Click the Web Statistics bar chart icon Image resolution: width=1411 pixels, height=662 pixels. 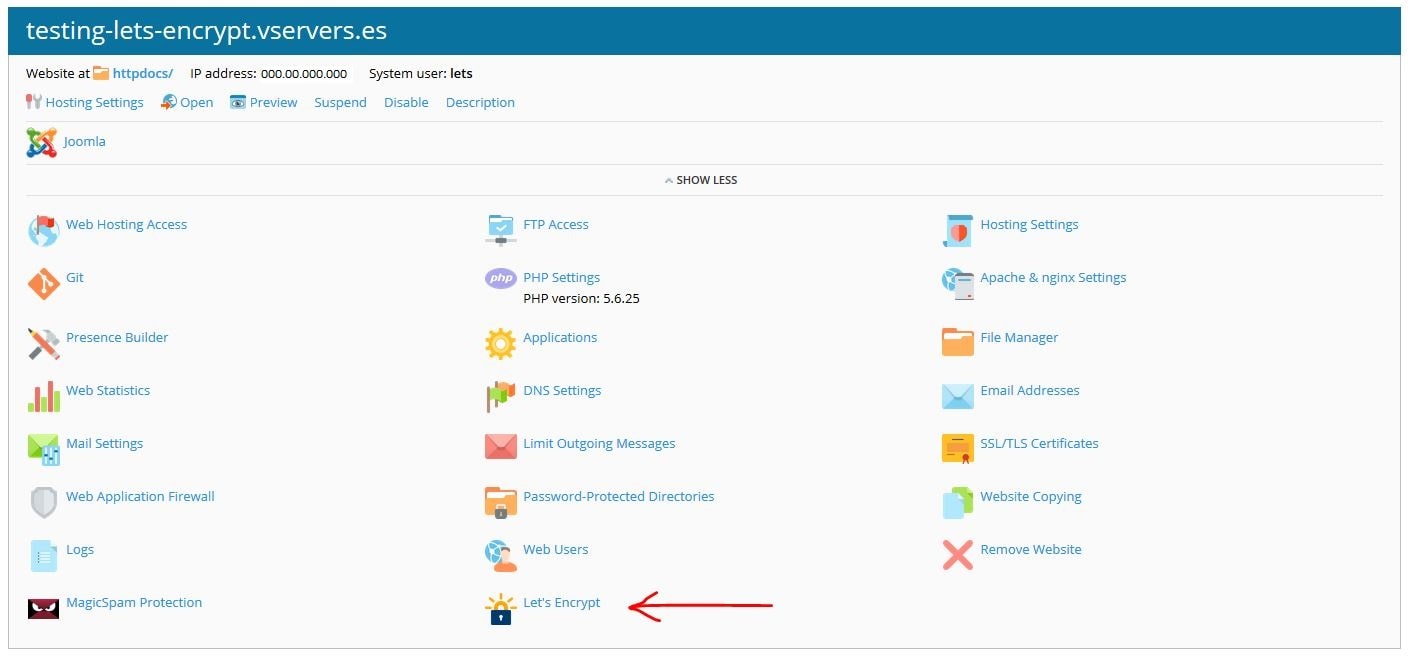(43, 397)
